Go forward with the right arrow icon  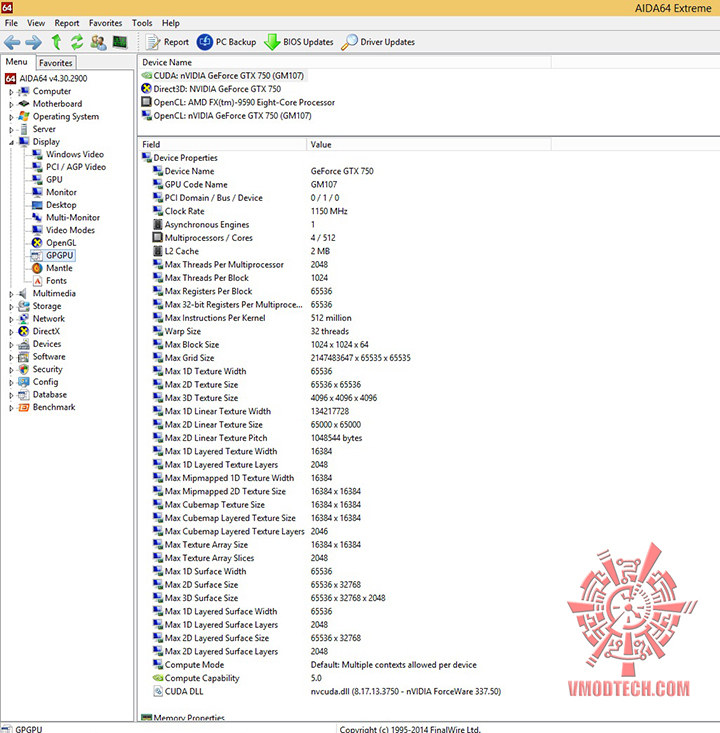(x=33, y=43)
